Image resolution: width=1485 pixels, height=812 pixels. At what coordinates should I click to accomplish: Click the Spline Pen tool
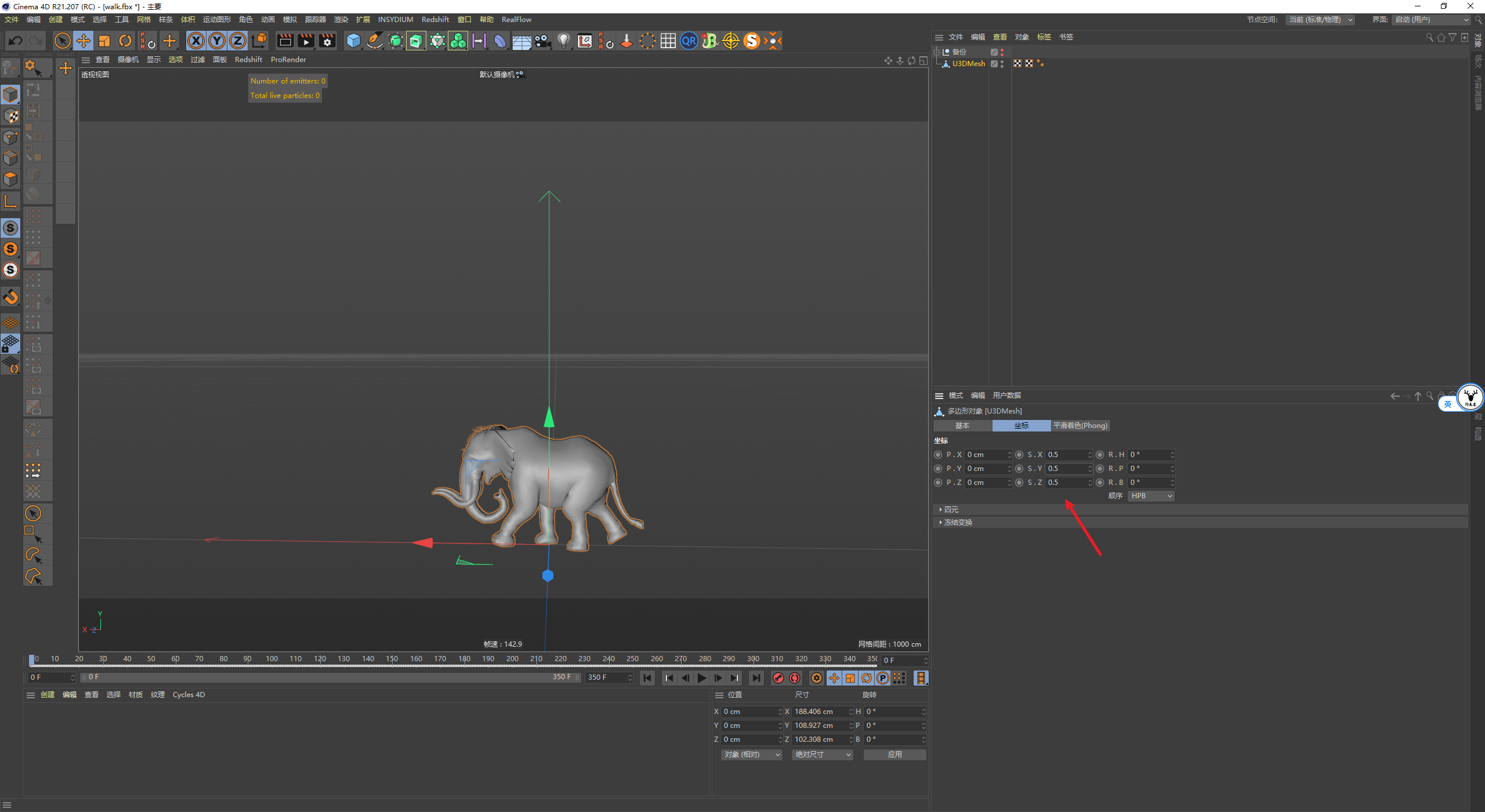[375, 41]
